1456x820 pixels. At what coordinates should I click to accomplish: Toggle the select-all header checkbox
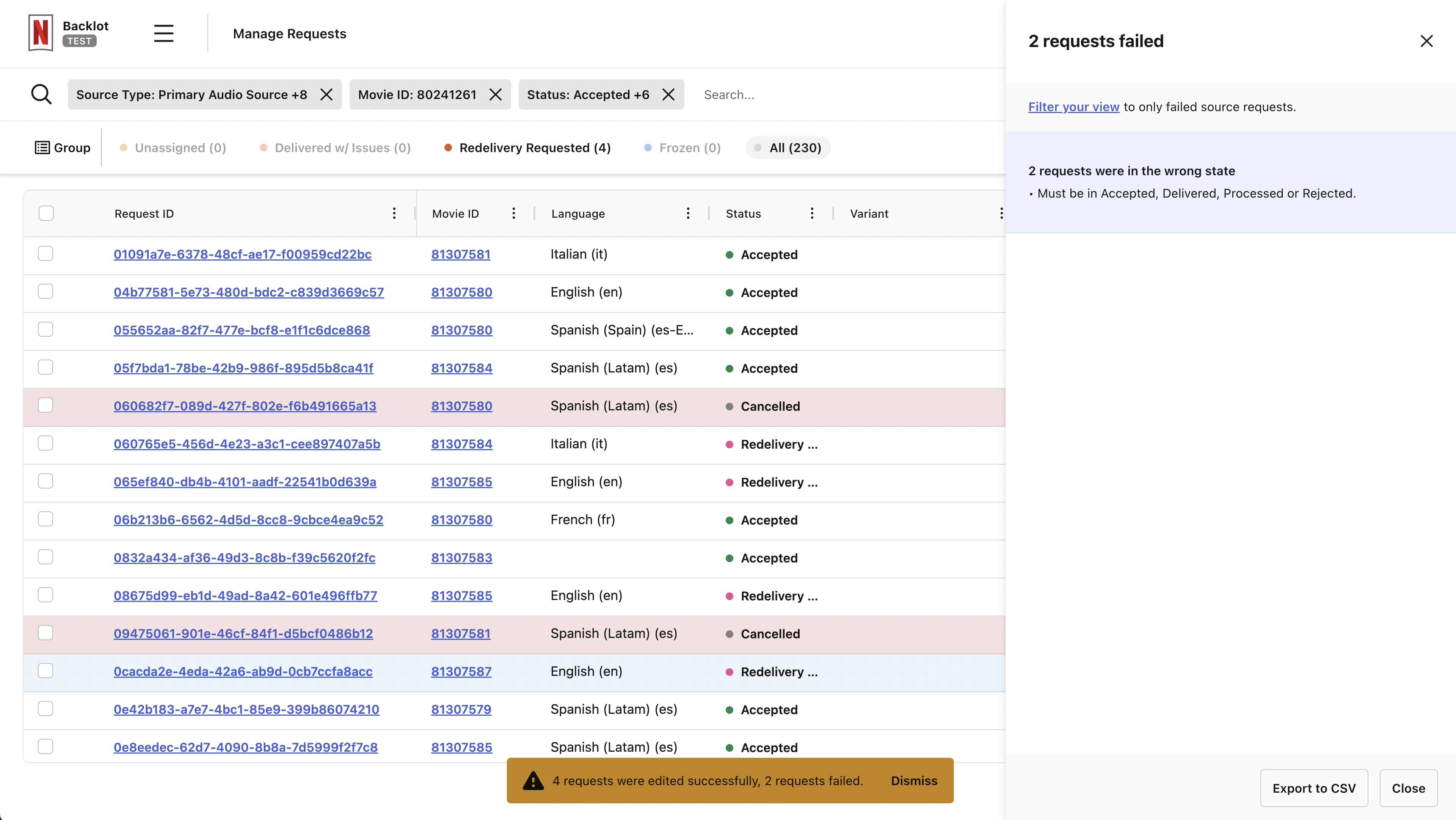click(46, 213)
